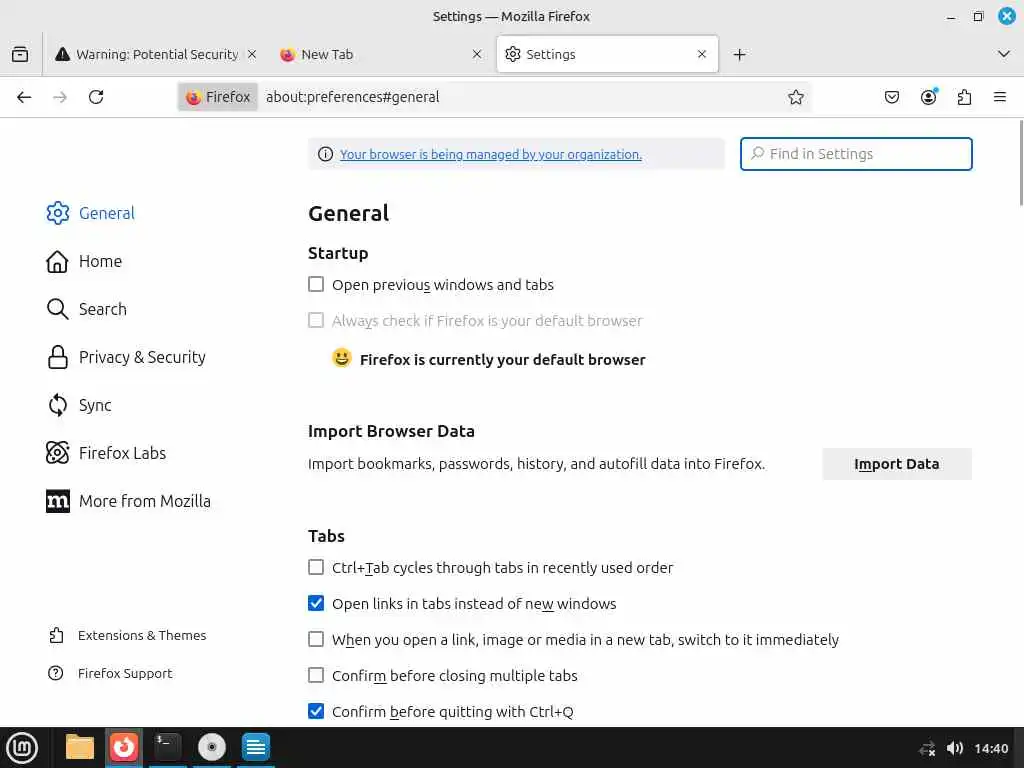The width and height of the screenshot is (1024, 768).
Task: Click the disc application icon in taskbar
Action: [x=212, y=747]
